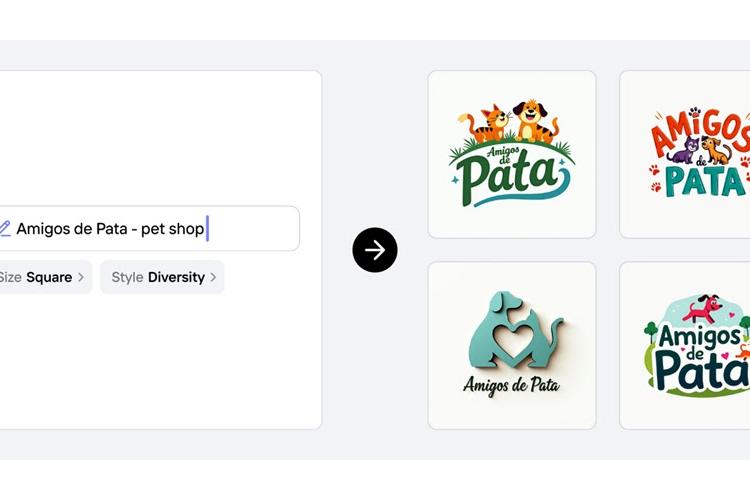Click the pencil edit icon in prompt field
The width and height of the screenshot is (750, 500).
(x=4, y=229)
